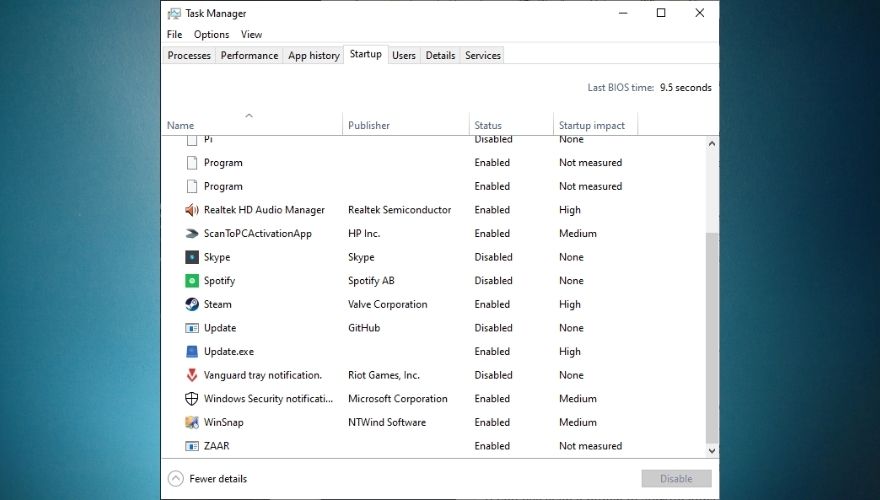Viewport: 880px width, 500px height.
Task: Select the Steam startup entry name
Action: pyautogui.click(x=217, y=304)
